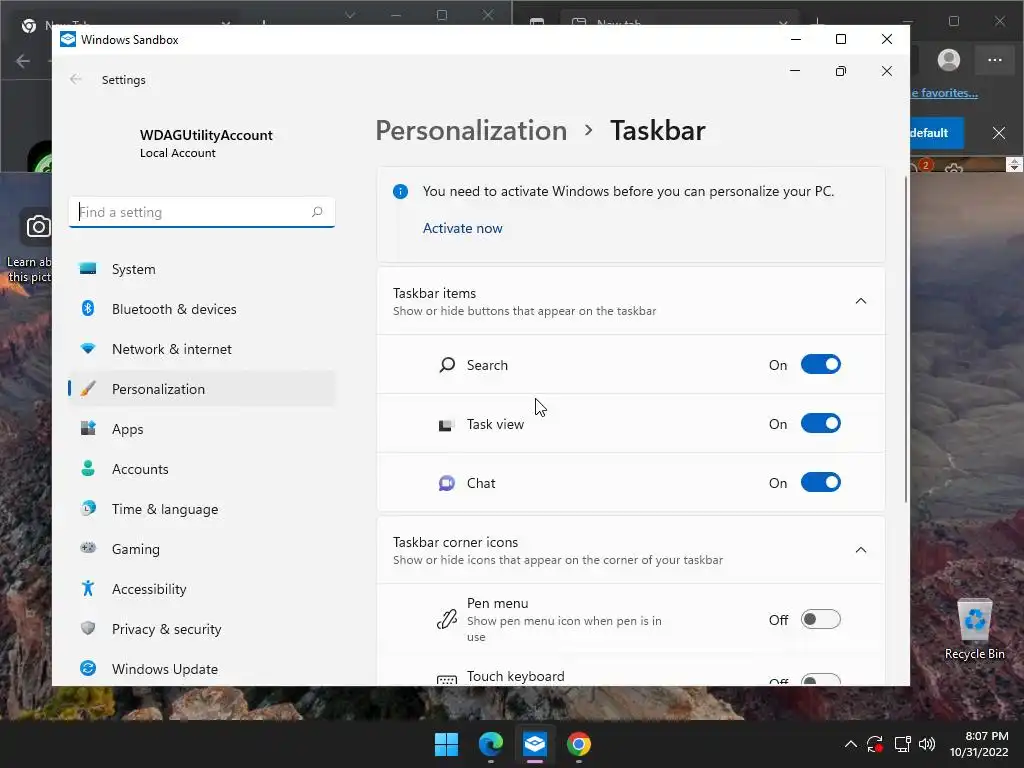Image resolution: width=1024 pixels, height=768 pixels.
Task: Dismiss the Edge default browser banner
Action: tap(999, 133)
